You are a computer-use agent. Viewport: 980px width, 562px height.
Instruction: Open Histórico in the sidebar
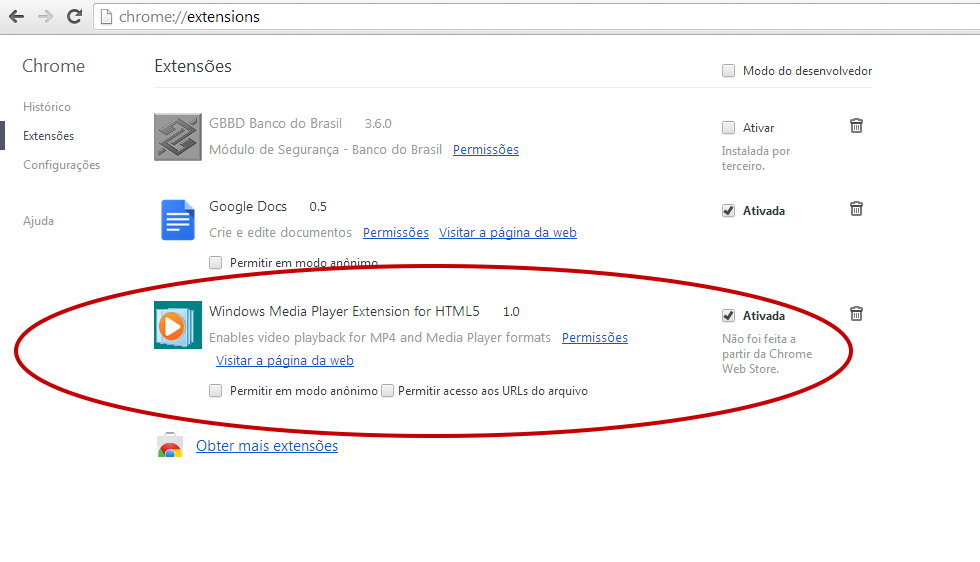coord(47,107)
